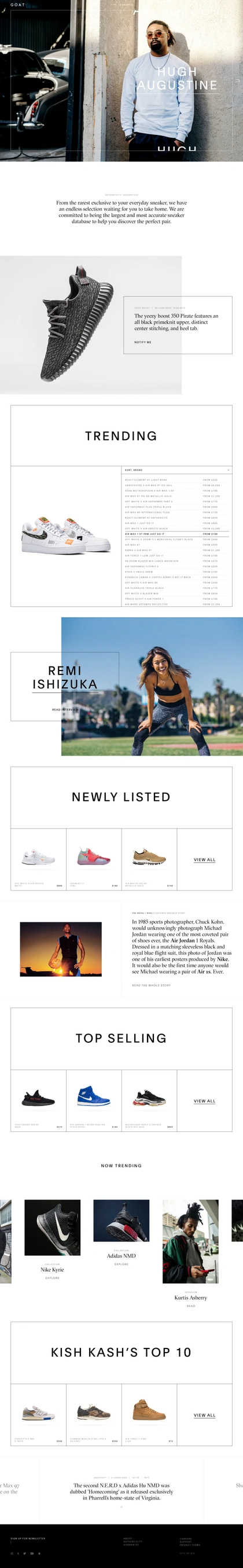Select Travis Scott x Air Force 1 row
This screenshot has width=243, height=1568.
point(177,599)
